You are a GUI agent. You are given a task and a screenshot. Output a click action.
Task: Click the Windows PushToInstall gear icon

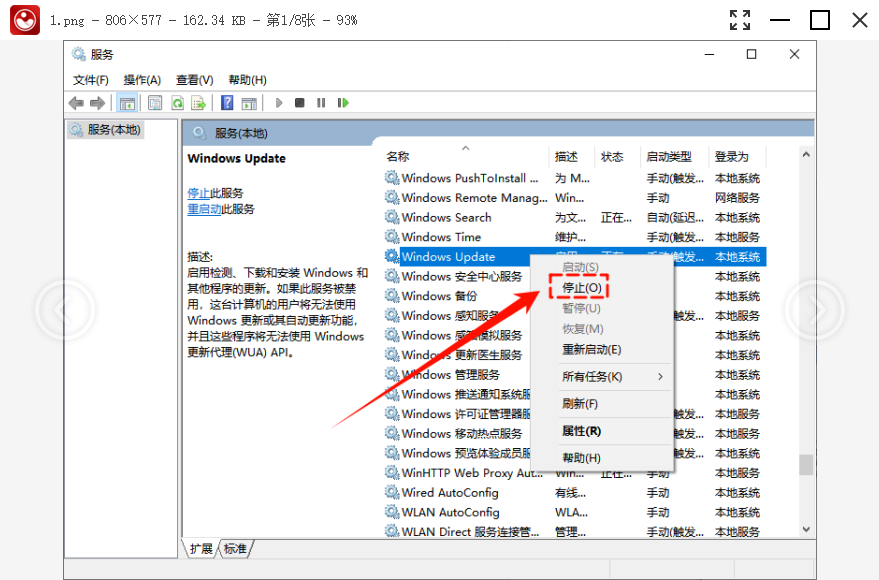point(392,178)
